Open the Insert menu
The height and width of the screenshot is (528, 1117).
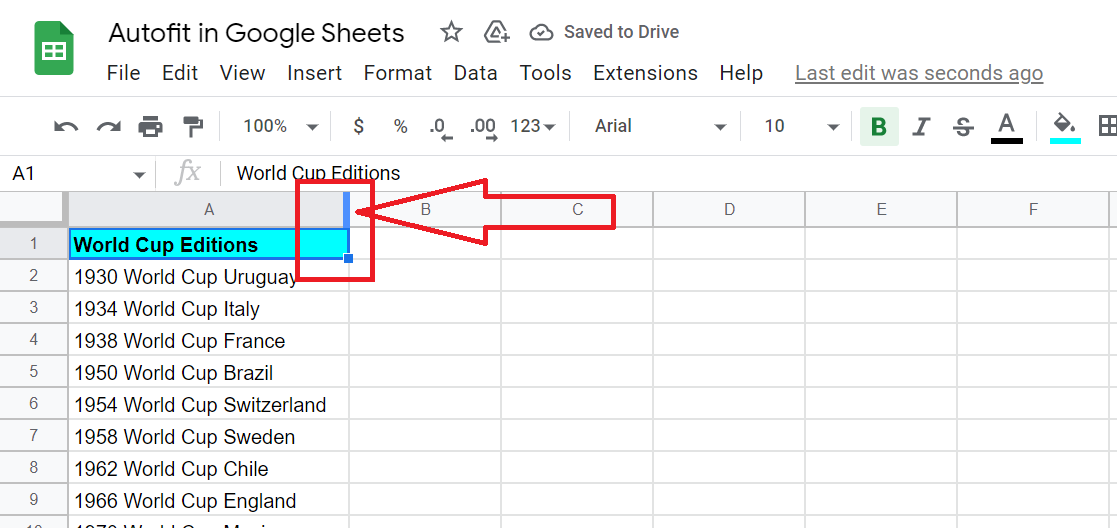pos(314,73)
